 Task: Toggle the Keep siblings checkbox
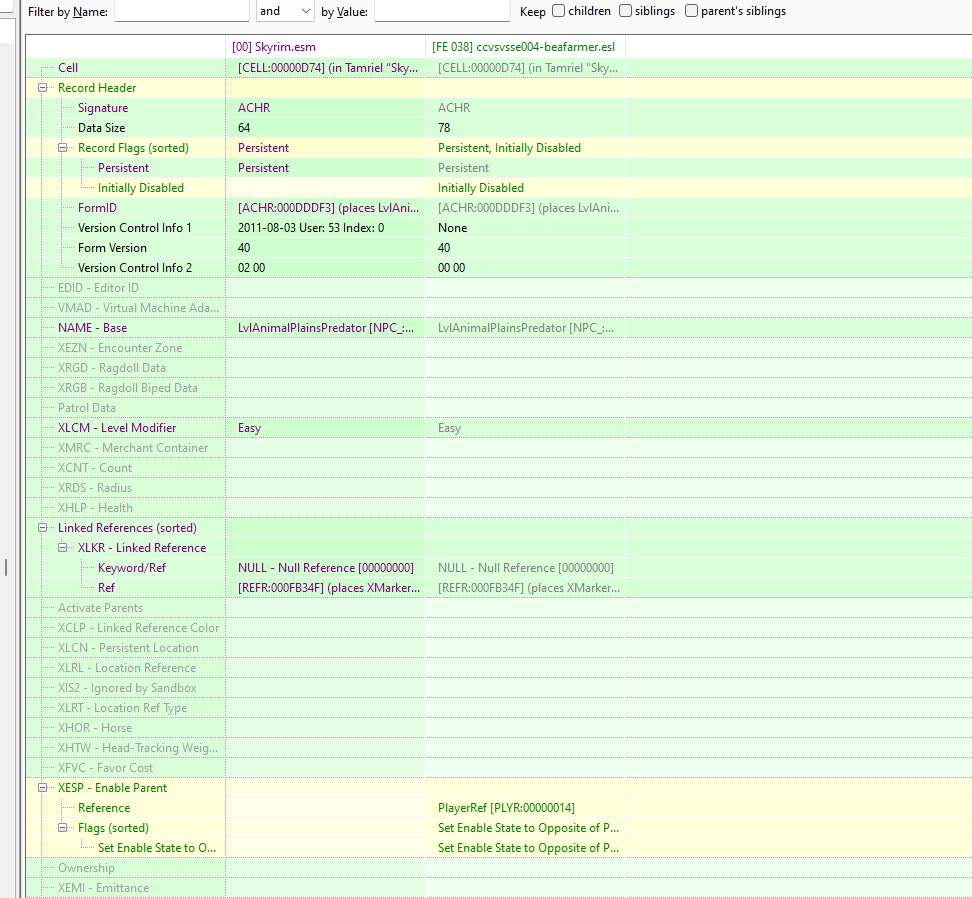pyautogui.click(x=625, y=11)
